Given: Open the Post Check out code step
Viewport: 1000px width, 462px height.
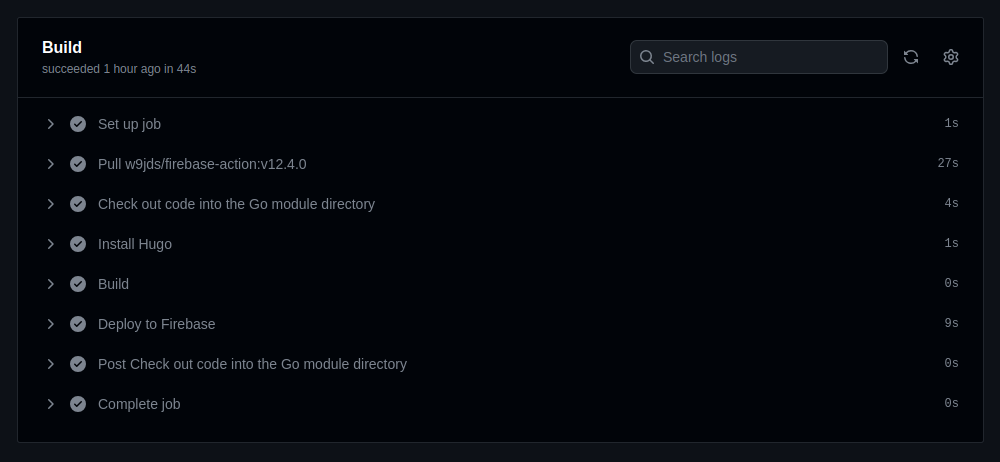Looking at the screenshot, I should tap(252, 364).
